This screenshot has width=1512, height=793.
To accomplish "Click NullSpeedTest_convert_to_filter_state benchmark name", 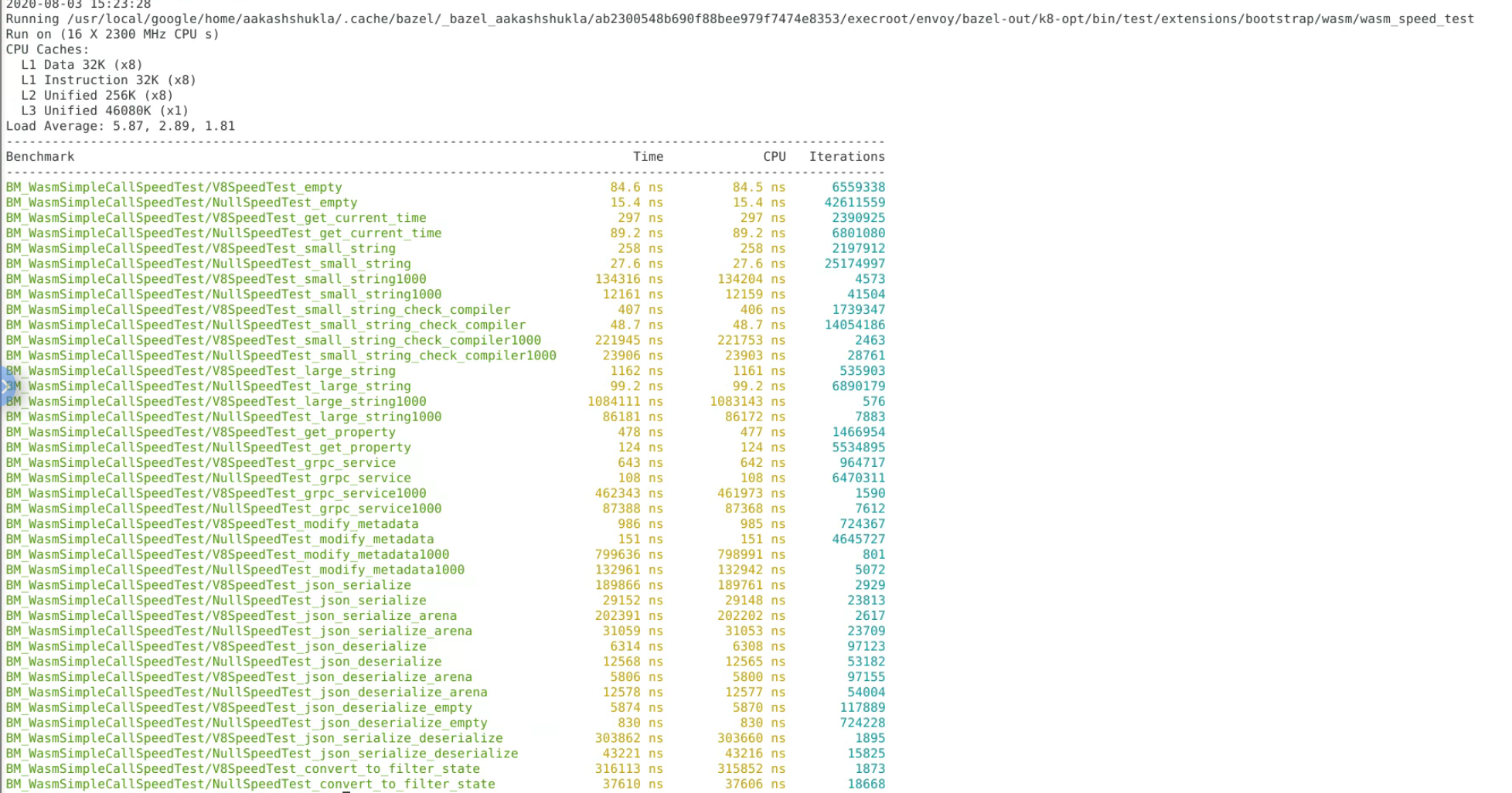I will tap(251, 784).
